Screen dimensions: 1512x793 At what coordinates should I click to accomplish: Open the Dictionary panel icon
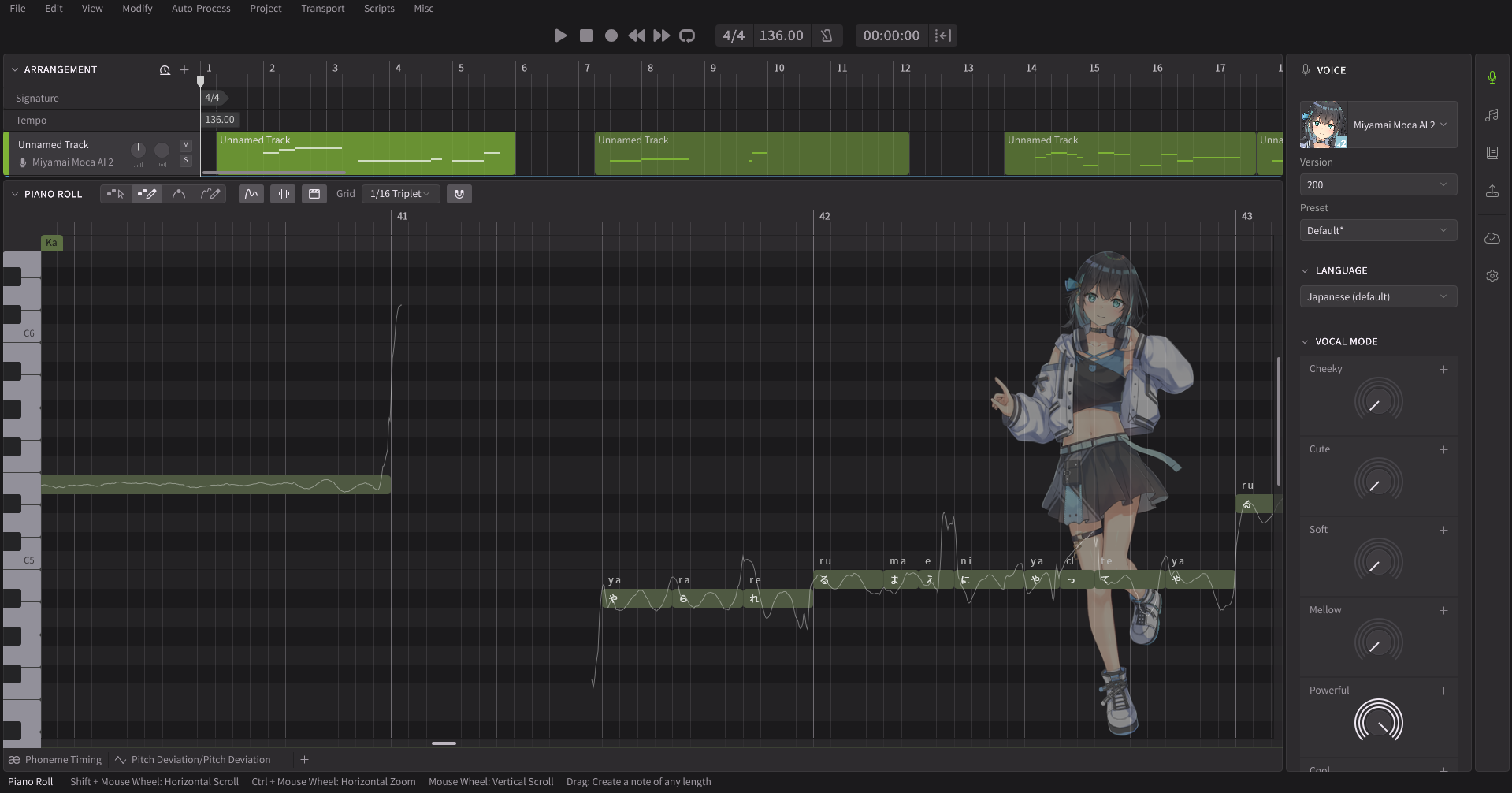[1492, 153]
